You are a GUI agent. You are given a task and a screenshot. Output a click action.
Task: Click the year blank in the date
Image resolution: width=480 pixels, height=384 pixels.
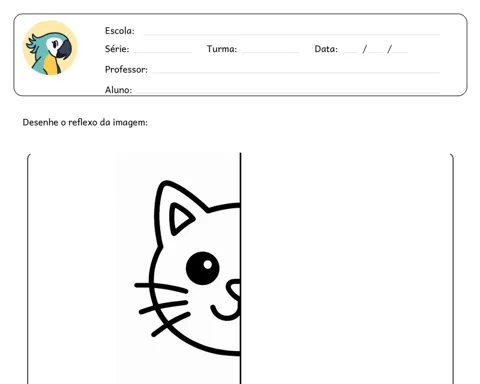click(x=400, y=52)
